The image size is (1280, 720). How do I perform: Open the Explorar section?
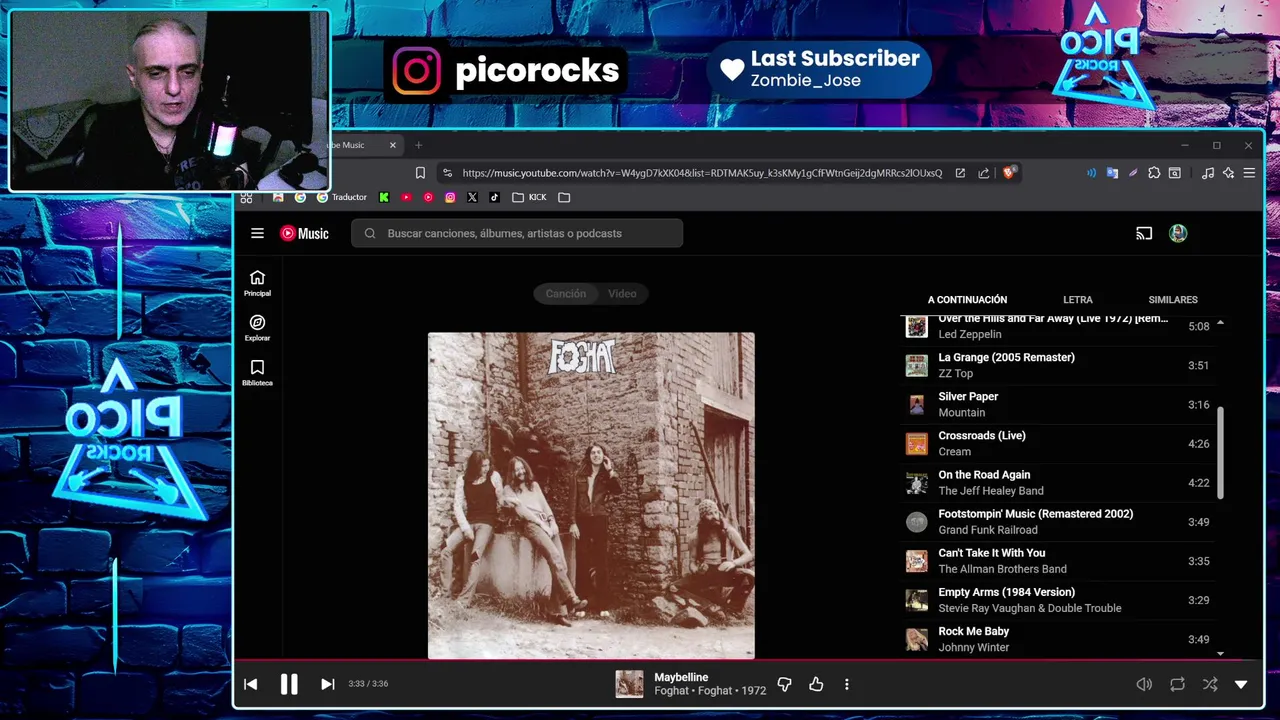pos(257,328)
